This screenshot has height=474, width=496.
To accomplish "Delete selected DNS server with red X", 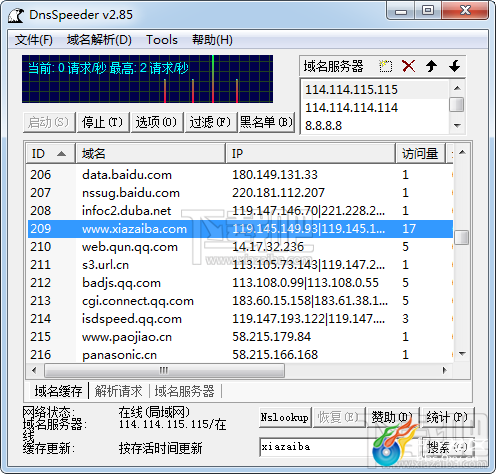I will tap(408, 66).
